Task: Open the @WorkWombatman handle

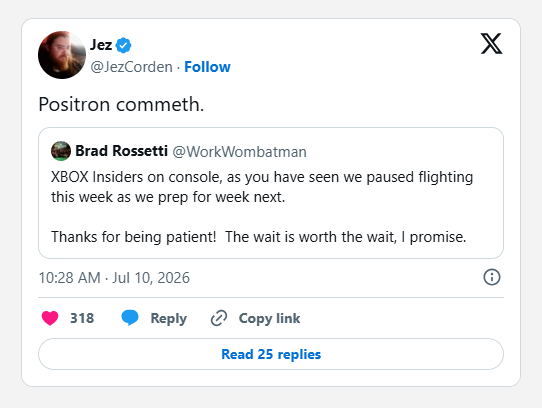Action: point(240,152)
